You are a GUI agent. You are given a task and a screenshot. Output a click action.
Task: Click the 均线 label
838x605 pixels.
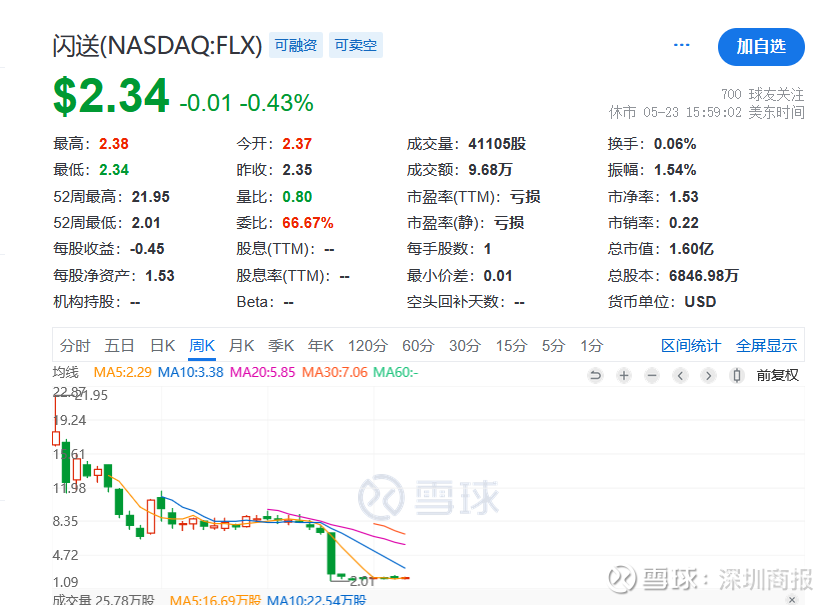click(x=66, y=372)
